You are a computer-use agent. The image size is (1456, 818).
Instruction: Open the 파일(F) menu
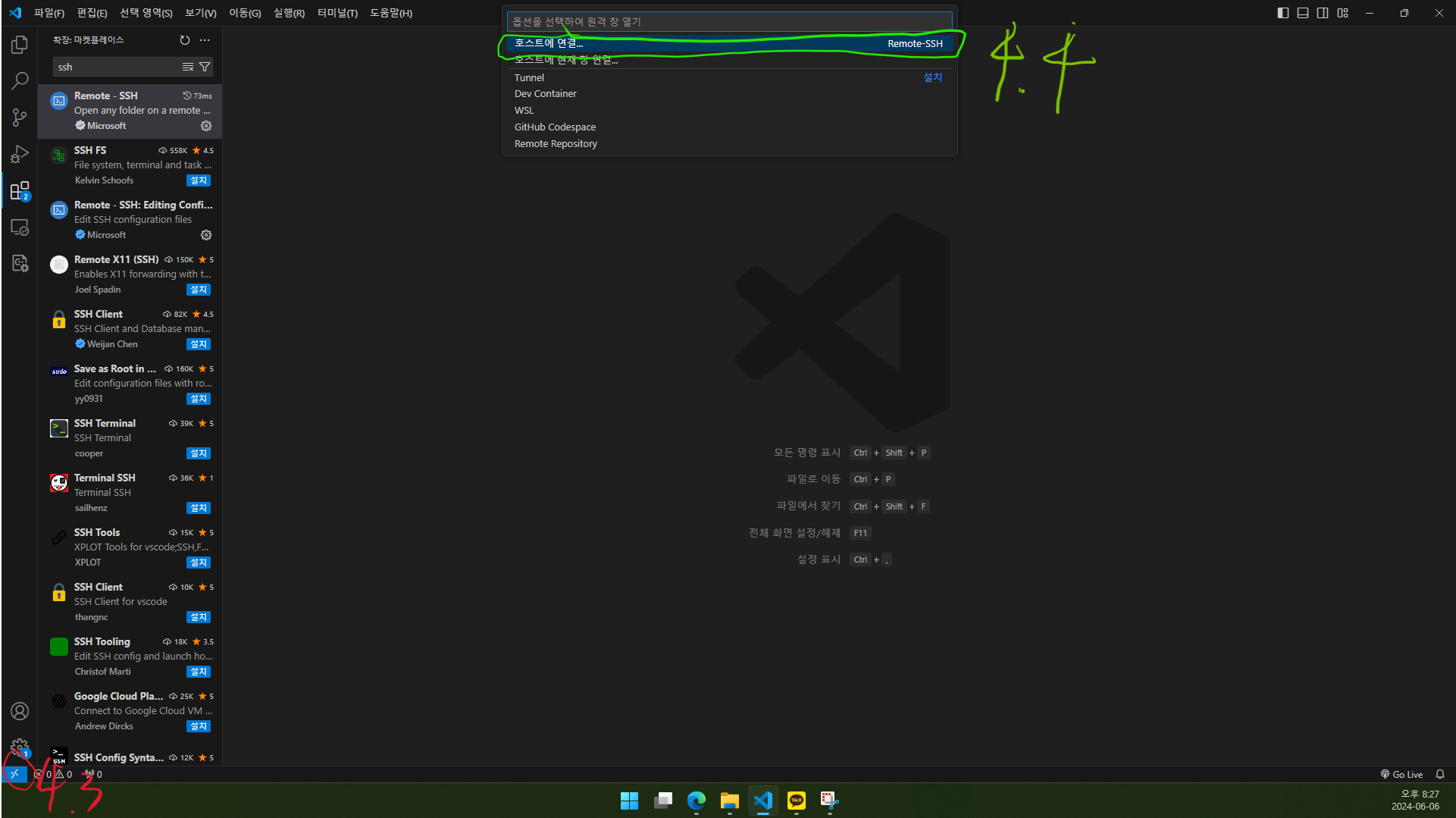point(49,13)
